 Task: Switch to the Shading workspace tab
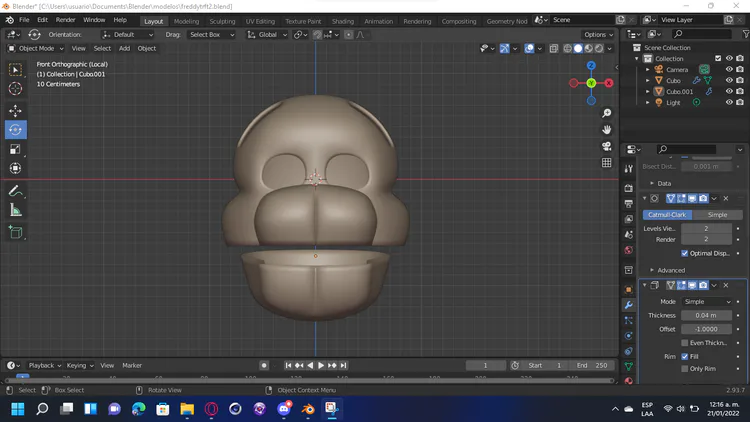click(343, 21)
